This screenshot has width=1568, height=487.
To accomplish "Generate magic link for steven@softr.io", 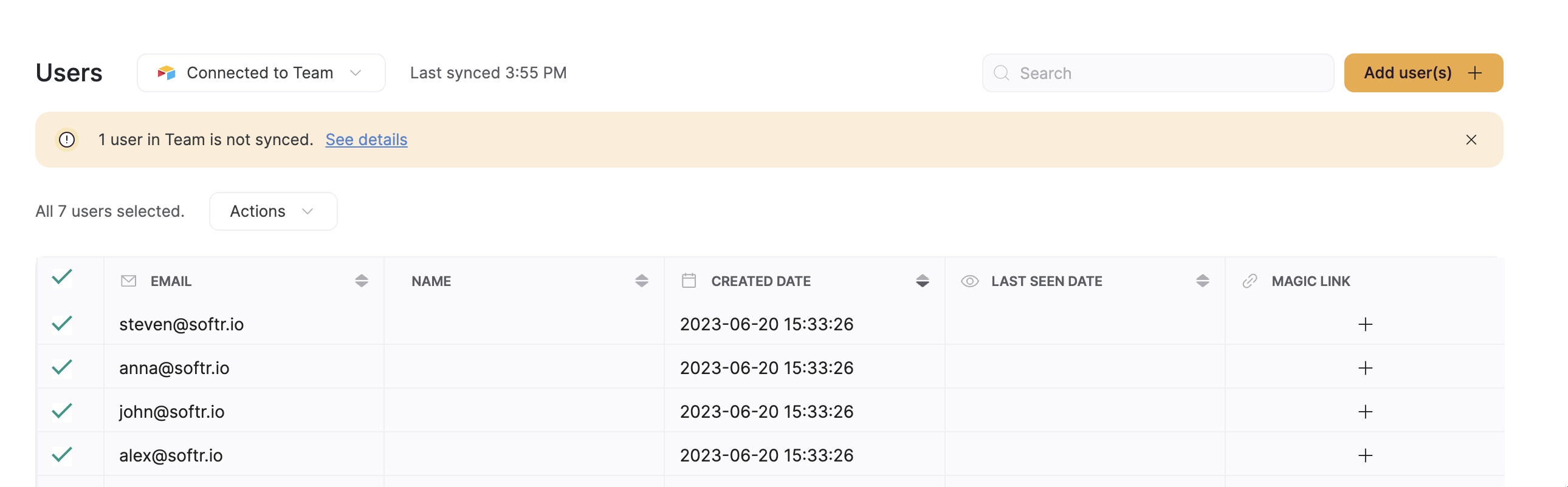I will (x=1365, y=325).
